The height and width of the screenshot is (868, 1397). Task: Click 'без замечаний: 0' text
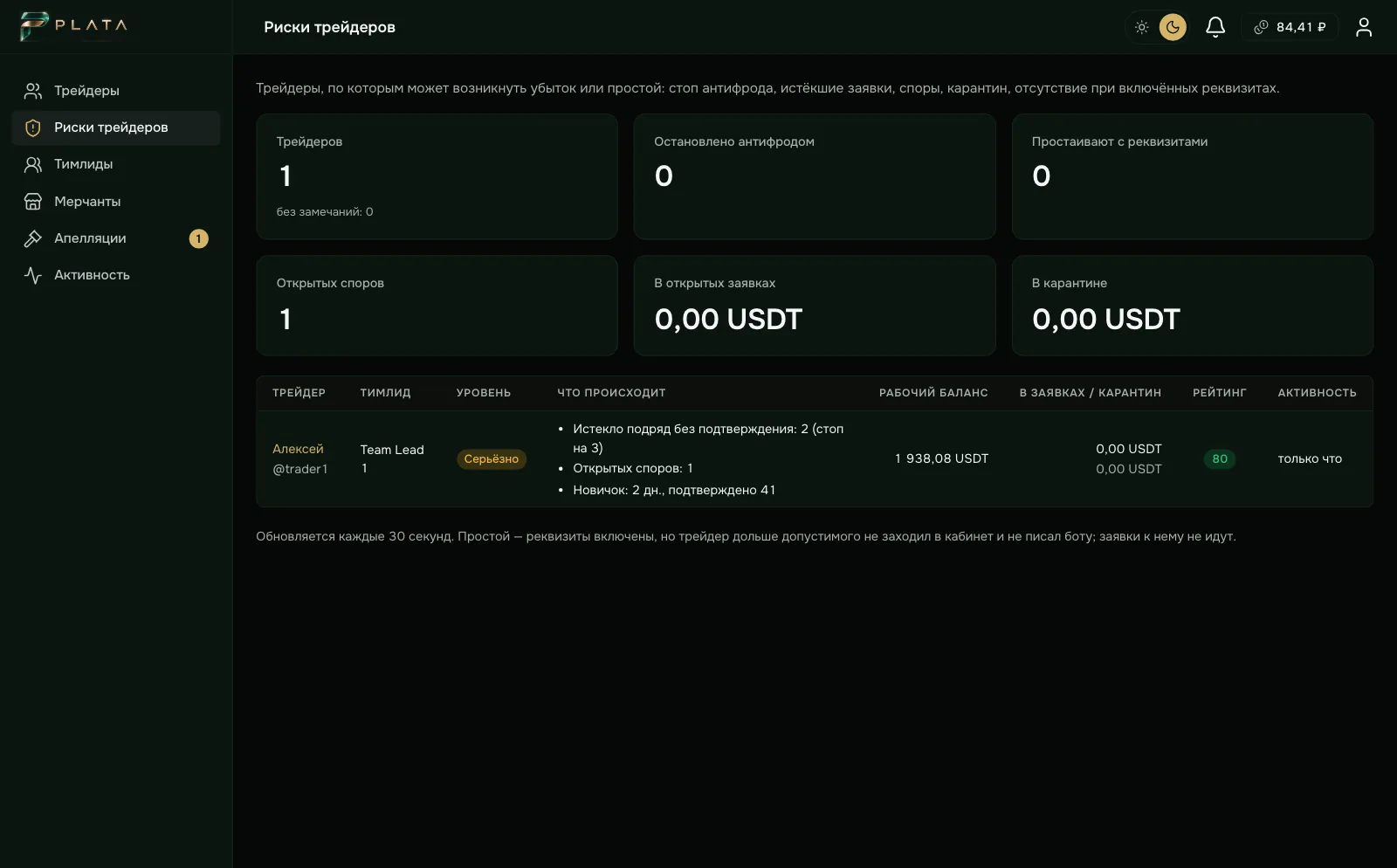click(x=325, y=212)
